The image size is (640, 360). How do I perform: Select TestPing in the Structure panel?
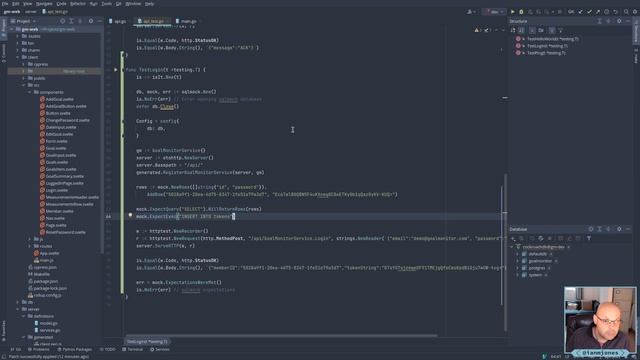point(546,53)
